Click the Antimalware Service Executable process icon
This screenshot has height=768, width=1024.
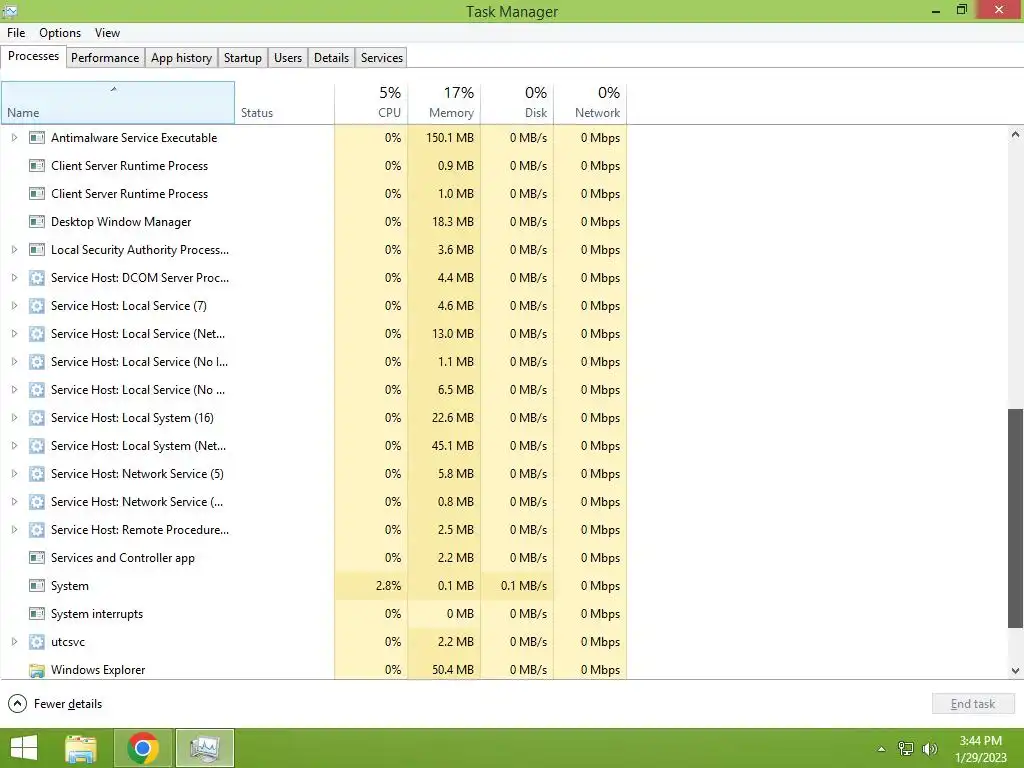click(37, 138)
